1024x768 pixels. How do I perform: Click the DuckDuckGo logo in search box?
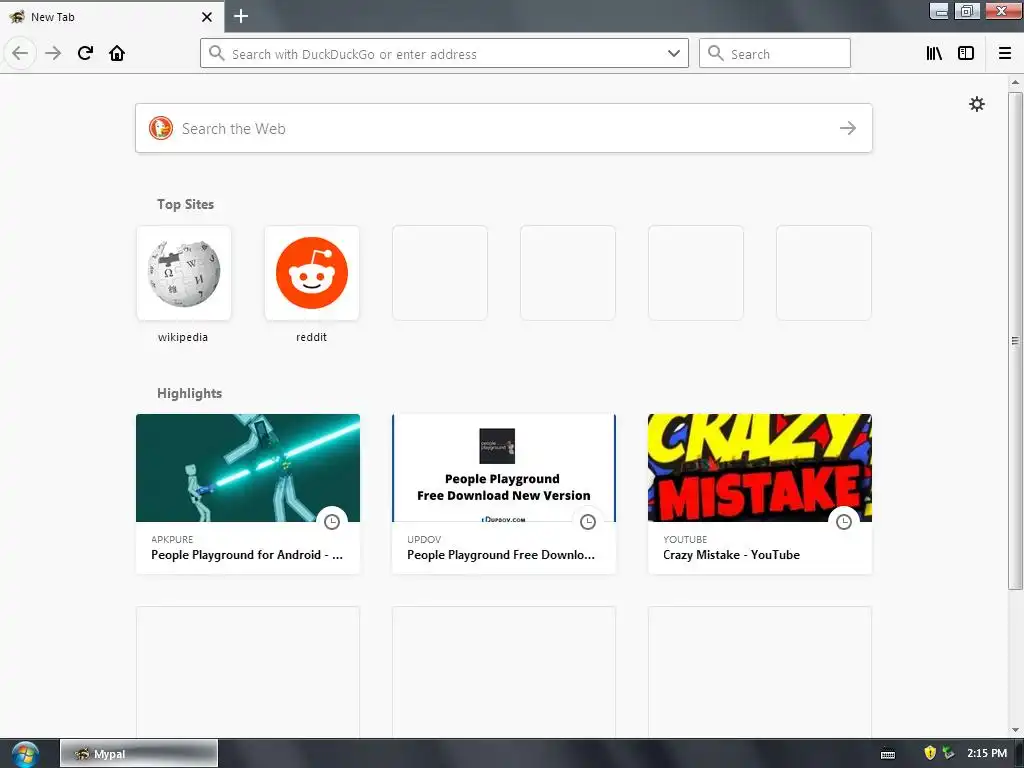(161, 128)
